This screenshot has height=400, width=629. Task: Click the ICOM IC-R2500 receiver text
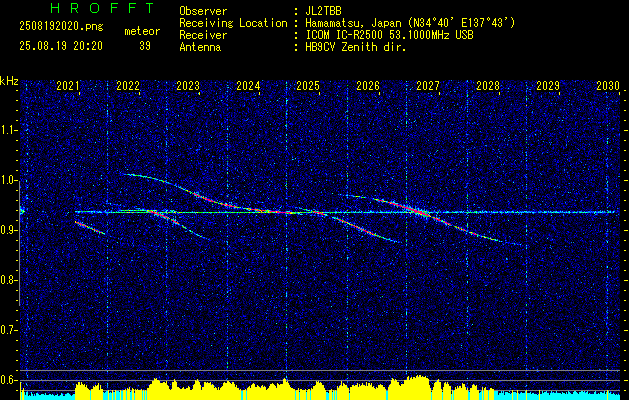pyautogui.click(x=389, y=35)
